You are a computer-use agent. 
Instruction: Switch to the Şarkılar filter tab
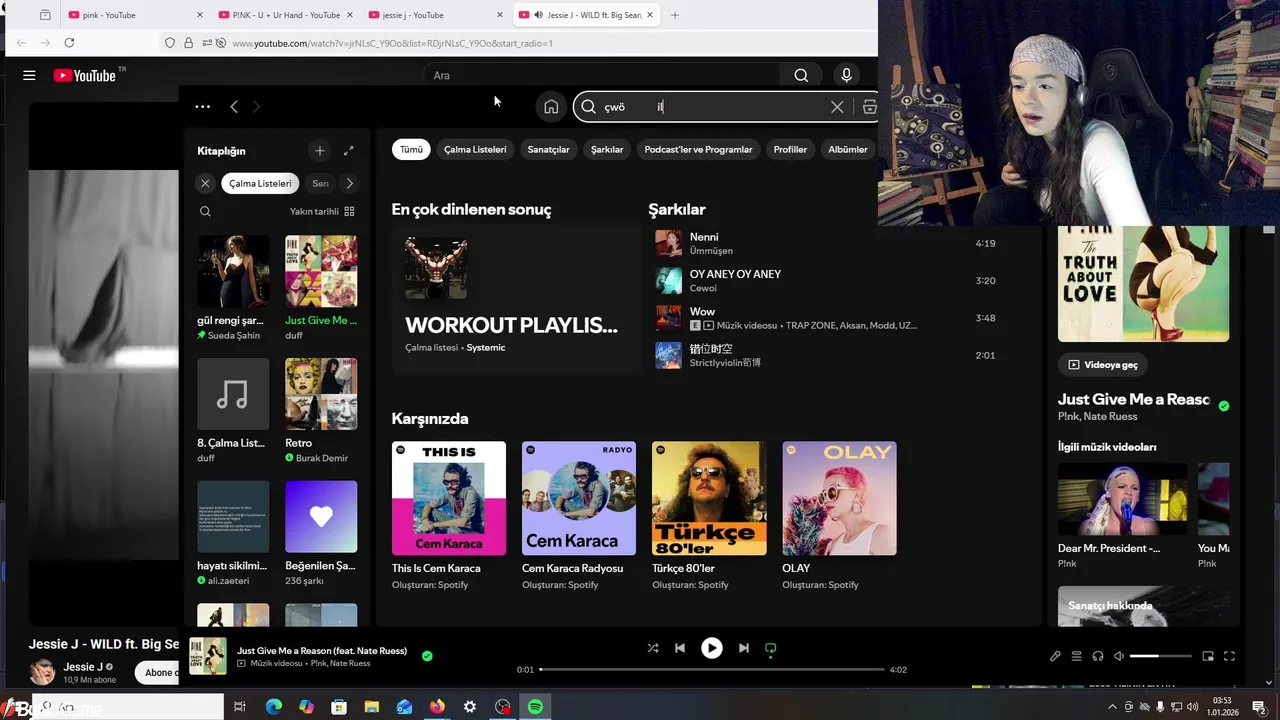(607, 149)
